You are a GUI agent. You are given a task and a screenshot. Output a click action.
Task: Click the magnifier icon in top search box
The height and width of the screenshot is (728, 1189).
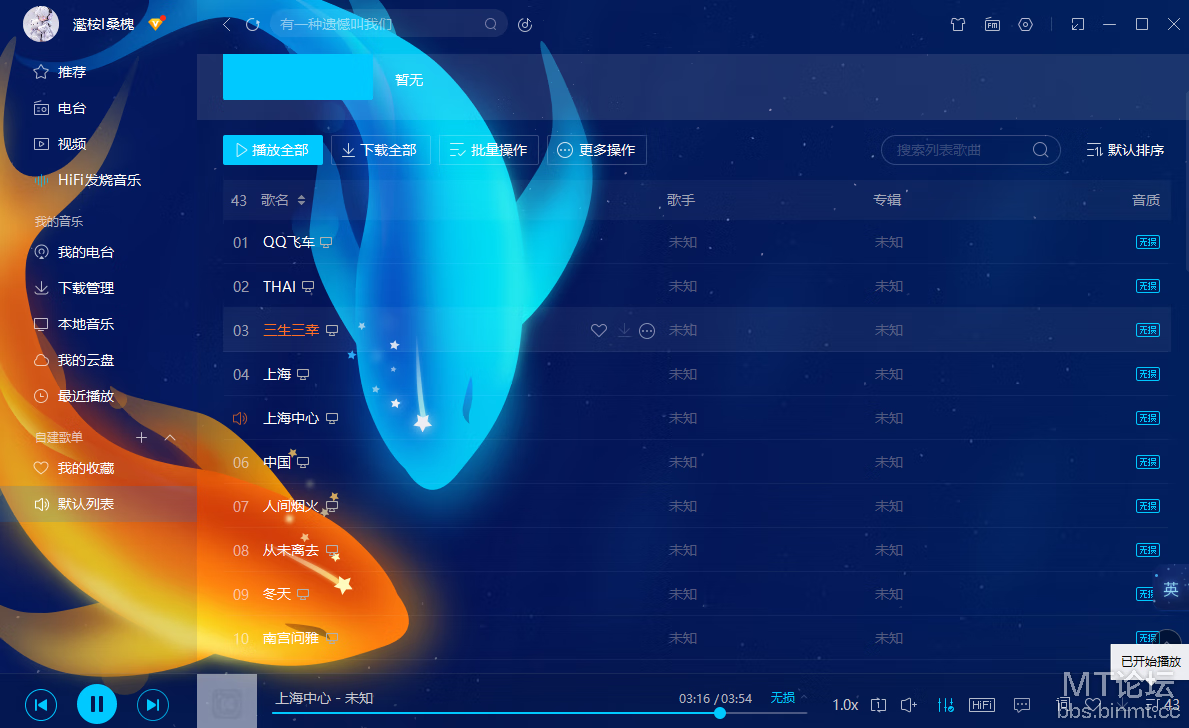click(x=491, y=24)
